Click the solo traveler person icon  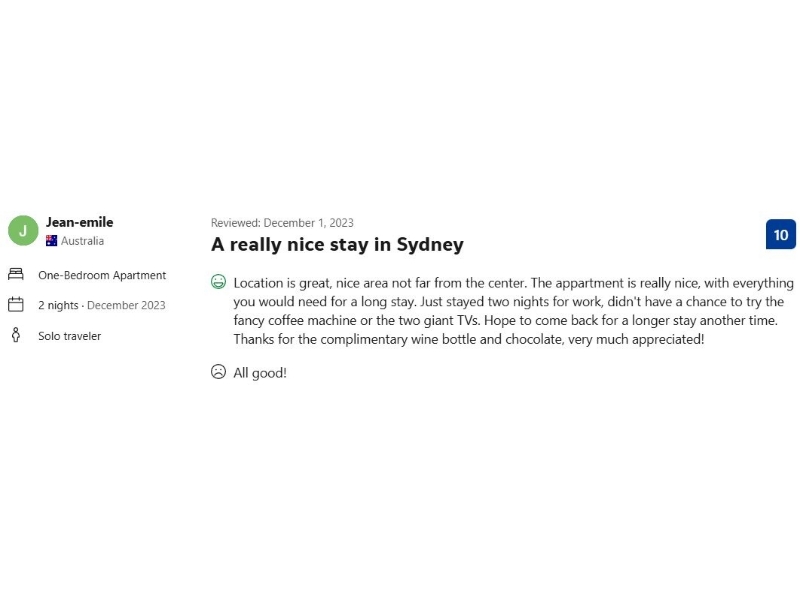[x=16, y=336]
